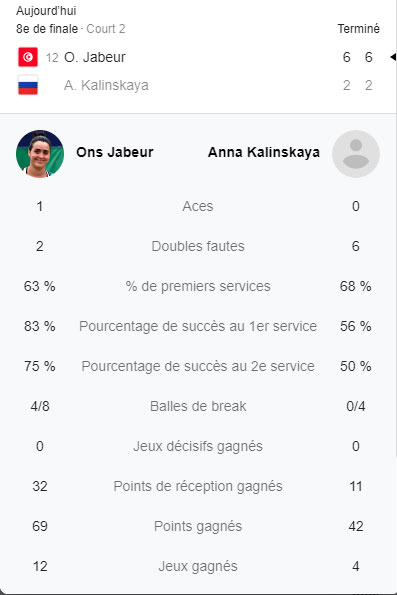
Task: Open the Anna Kalinskaya name link
Action: pyautogui.click(x=263, y=152)
